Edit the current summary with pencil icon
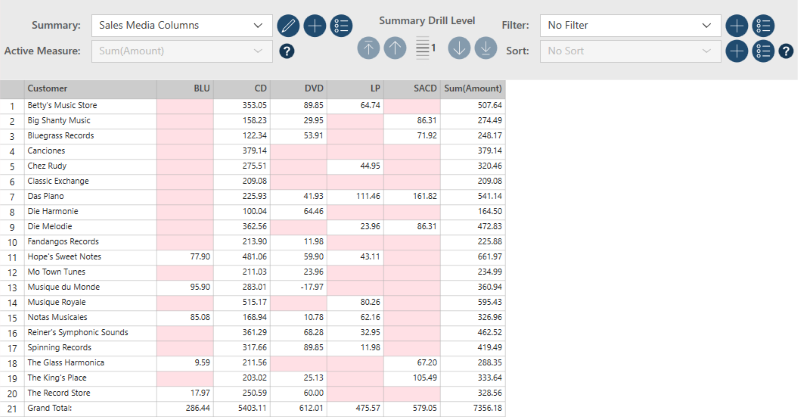798x417 pixels. [288, 25]
